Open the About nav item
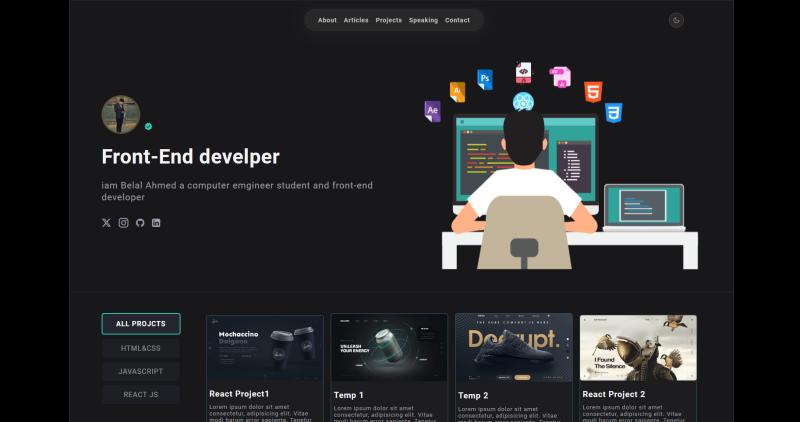 (327, 20)
